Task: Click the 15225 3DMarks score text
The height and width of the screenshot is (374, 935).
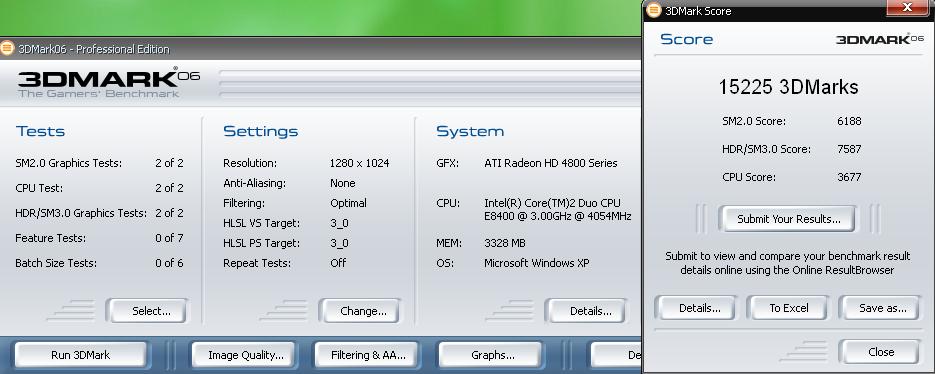Action: [x=788, y=87]
